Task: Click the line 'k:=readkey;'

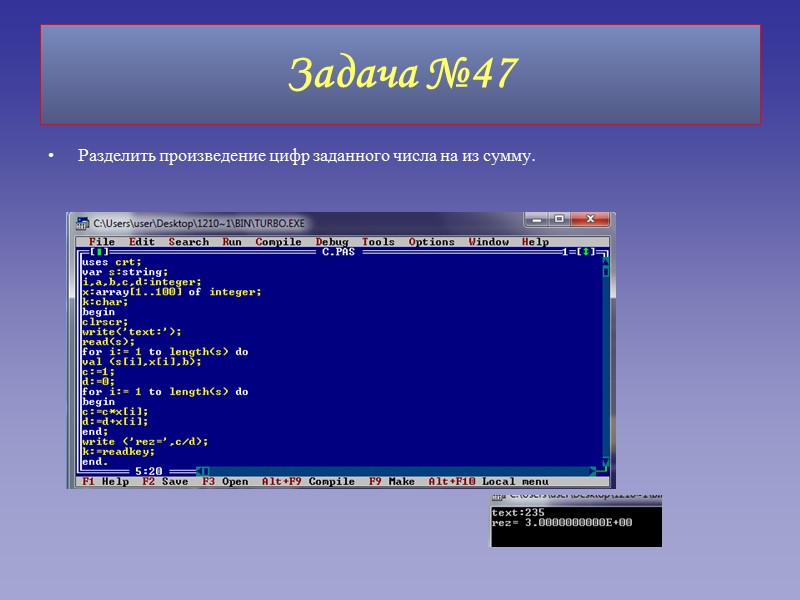Action: 118,452
